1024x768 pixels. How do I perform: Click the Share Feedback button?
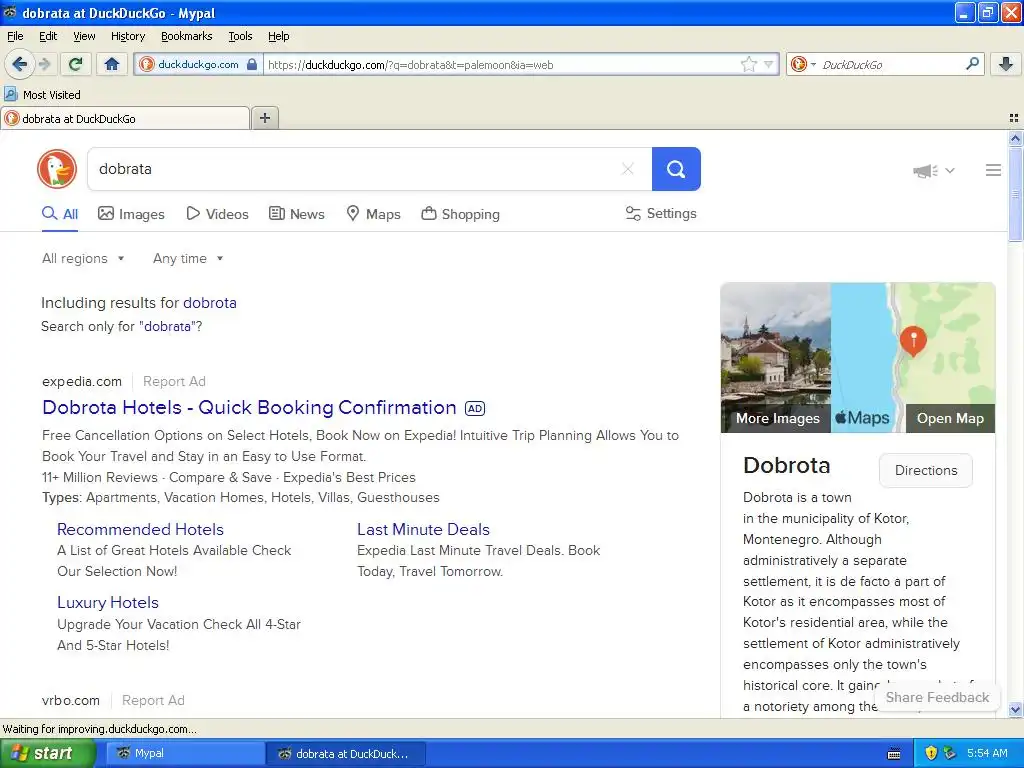click(x=937, y=697)
